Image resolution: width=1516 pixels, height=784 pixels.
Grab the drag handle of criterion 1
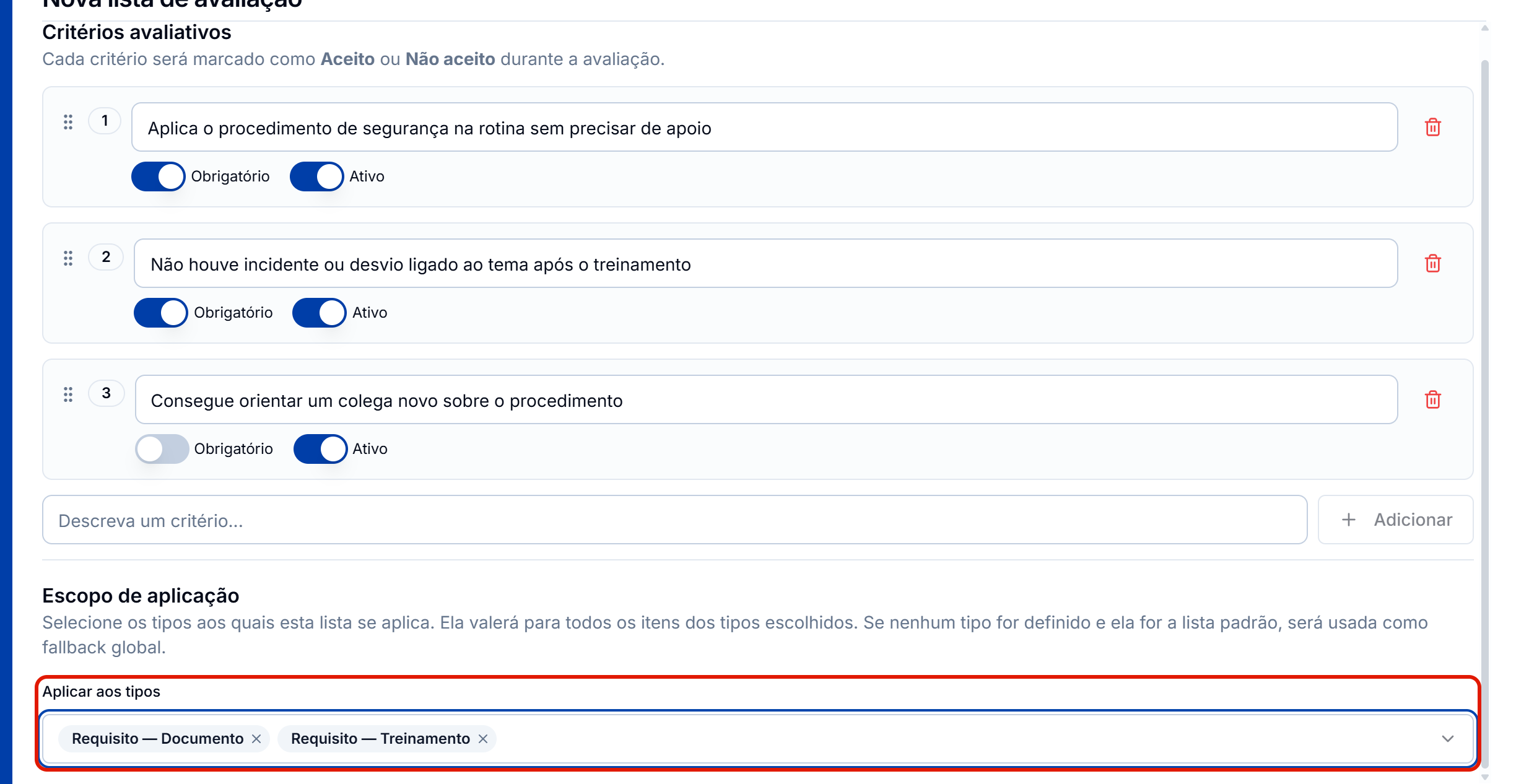coord(68,122)
